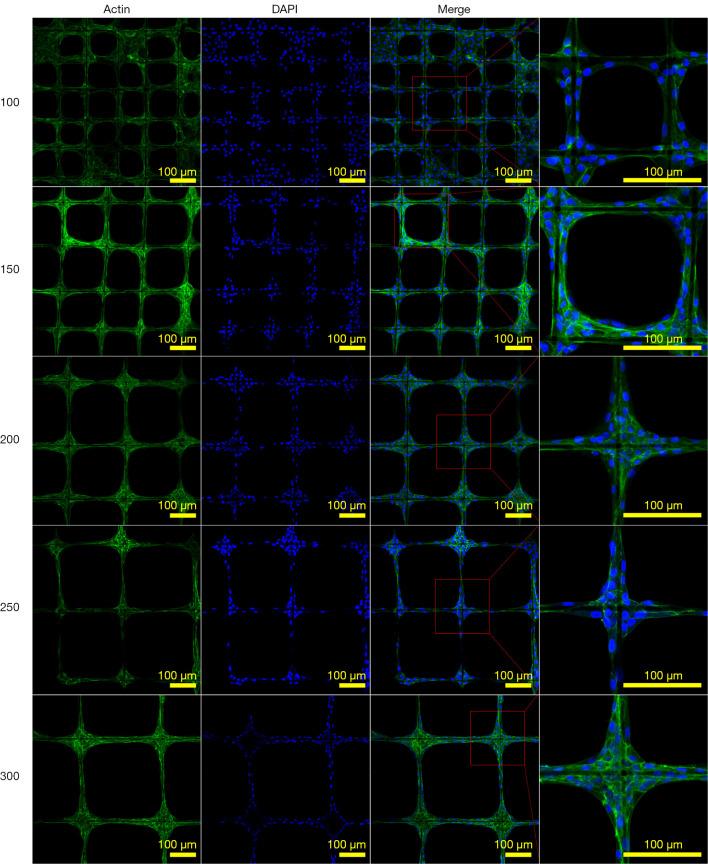This screenshot has height=864, width=708.
Task: Click the Actin column header
Action: (116, 9)
